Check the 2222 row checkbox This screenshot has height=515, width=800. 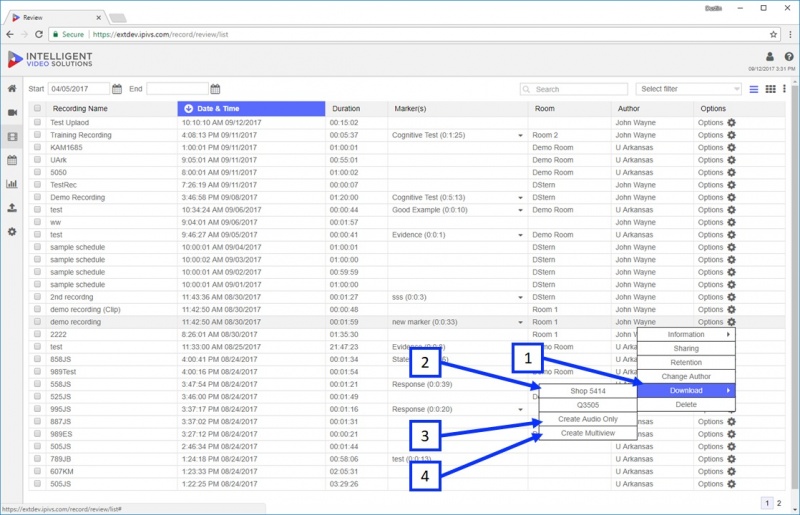[37, 334]
